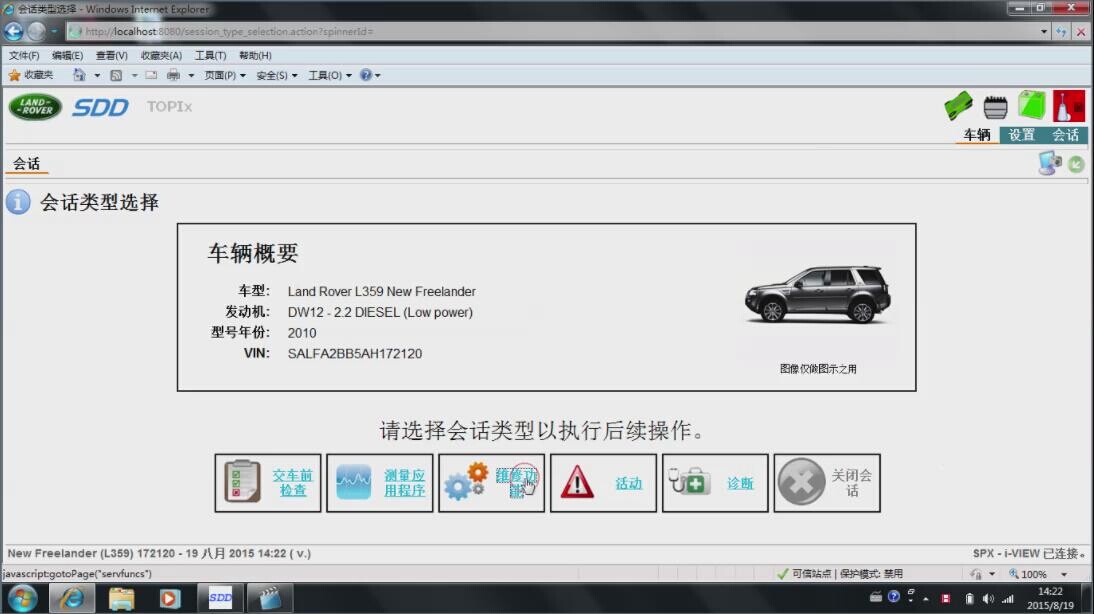Click the red warning triangle icon
Image resolution: width=1094 pixels, height=614 pixels.
pos(577,482)
